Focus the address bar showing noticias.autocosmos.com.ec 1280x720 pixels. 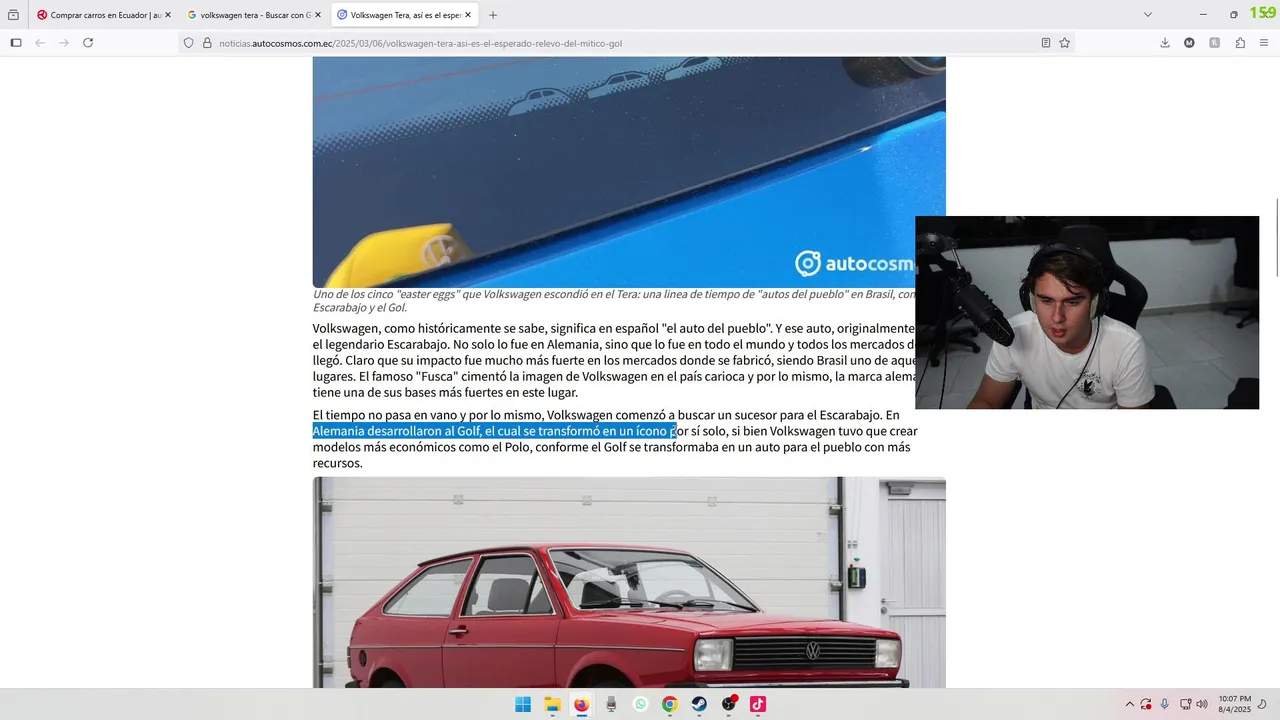coord(625,43)
